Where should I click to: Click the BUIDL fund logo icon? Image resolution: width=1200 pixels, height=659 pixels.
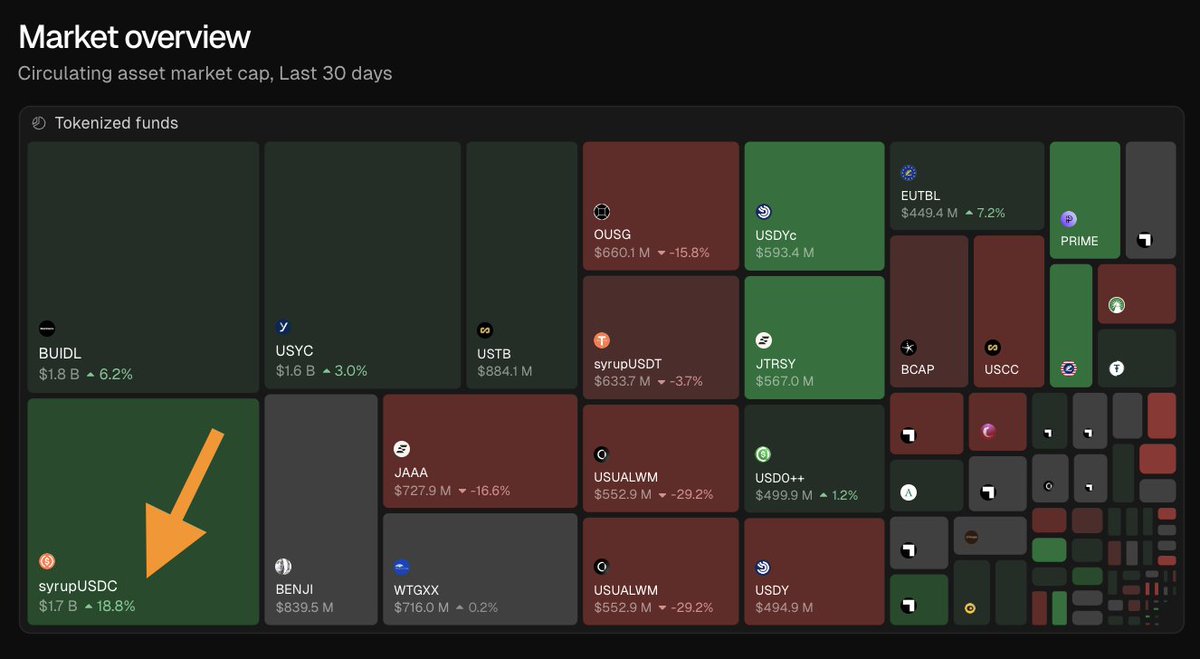coord(47,329)
